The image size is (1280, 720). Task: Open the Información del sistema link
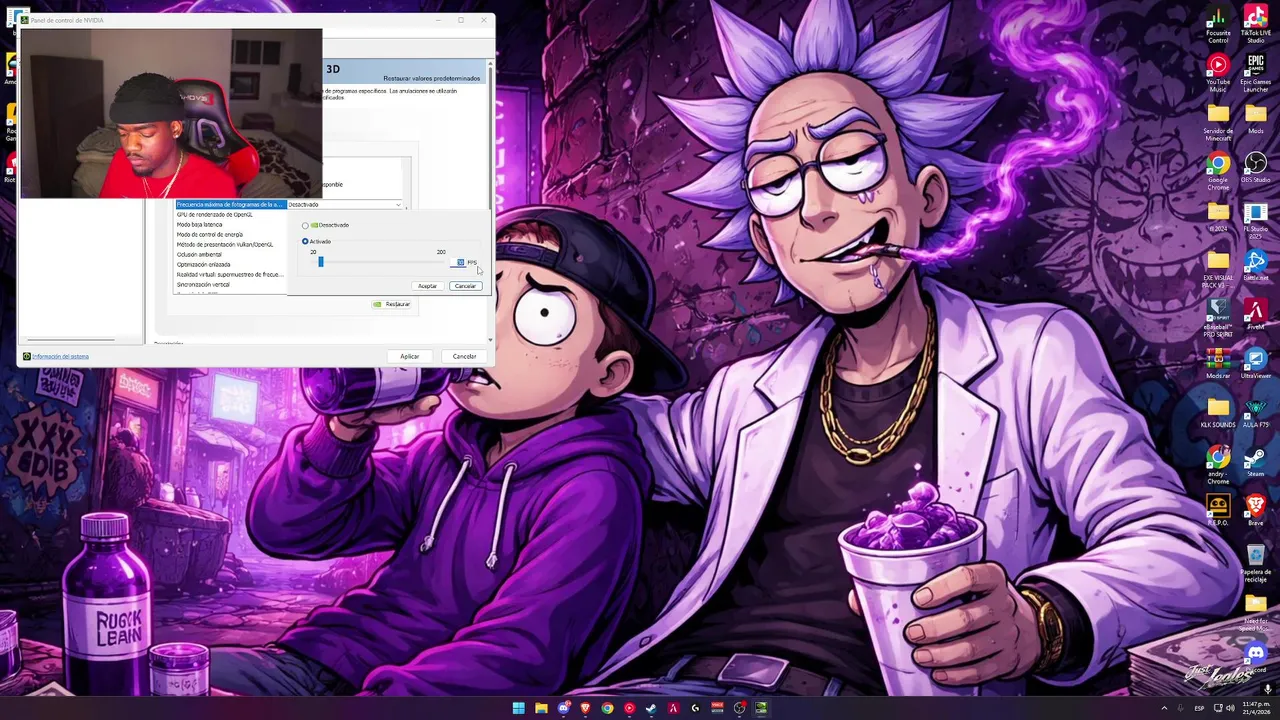(x=60, y=356)
